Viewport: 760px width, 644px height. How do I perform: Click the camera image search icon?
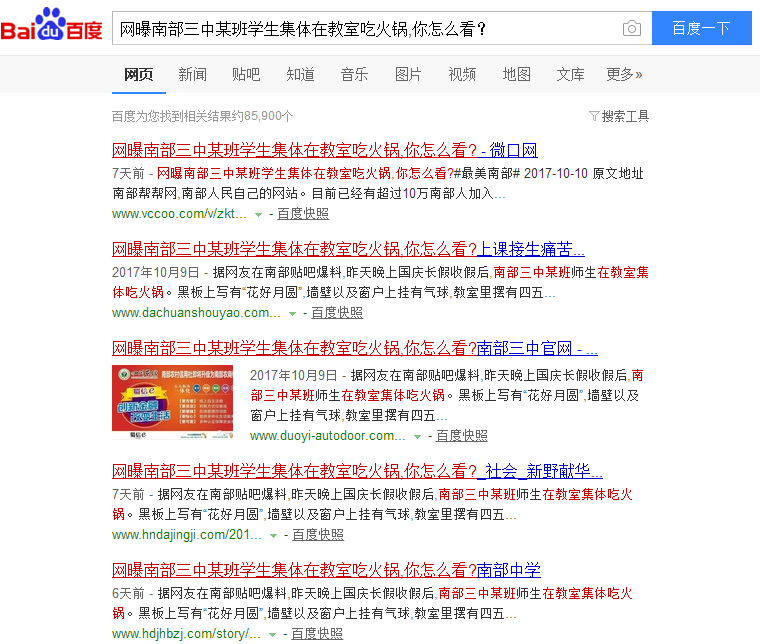[x=631, y=28]
